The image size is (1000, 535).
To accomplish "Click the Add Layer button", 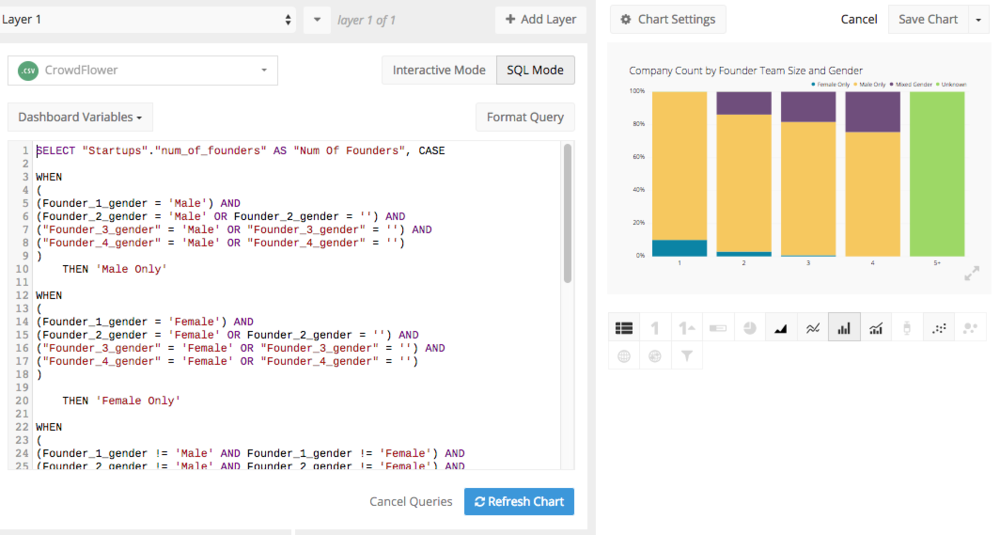I will click(x=541, y=19).
